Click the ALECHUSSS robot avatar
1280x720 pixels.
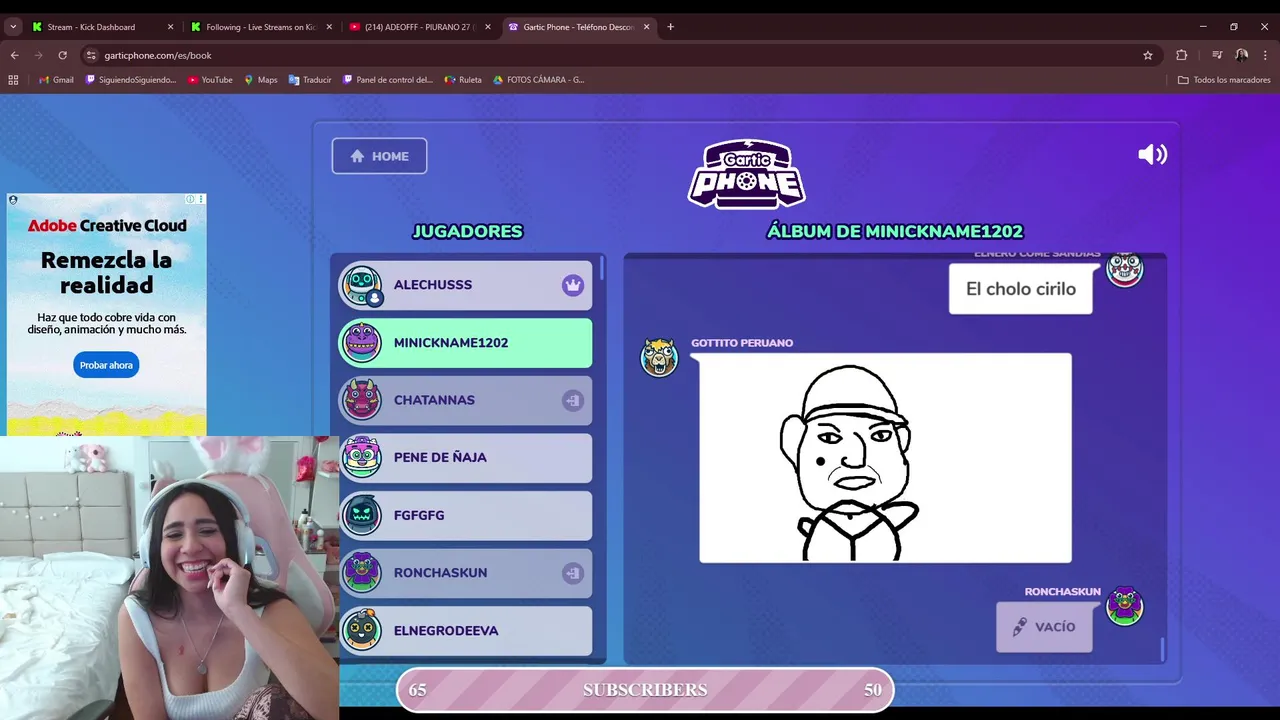(x=361, y=285)
